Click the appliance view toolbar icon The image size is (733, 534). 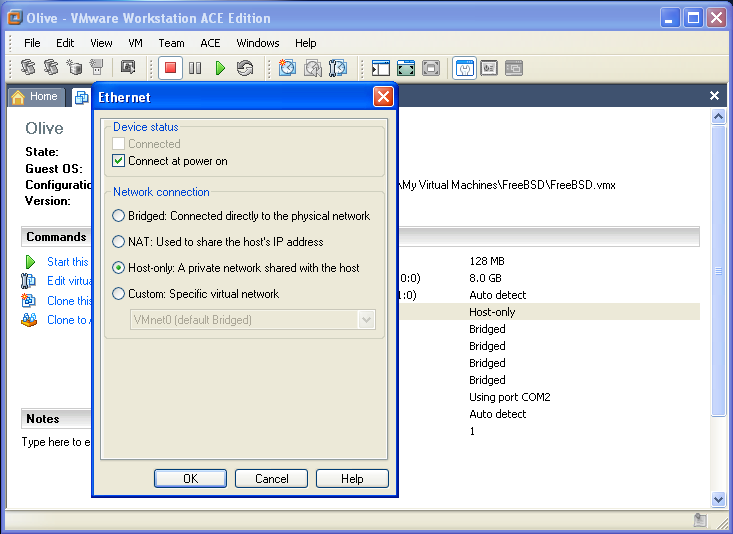pyautogui.click(x=514, y=68)
